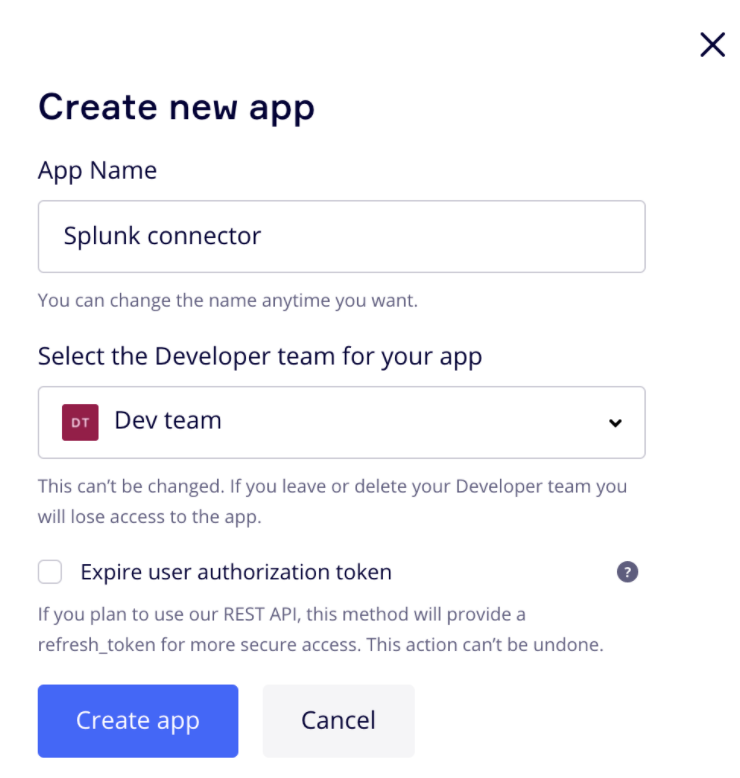
Task: Close the Create new app dialog
Action: (x=712, y=45)
